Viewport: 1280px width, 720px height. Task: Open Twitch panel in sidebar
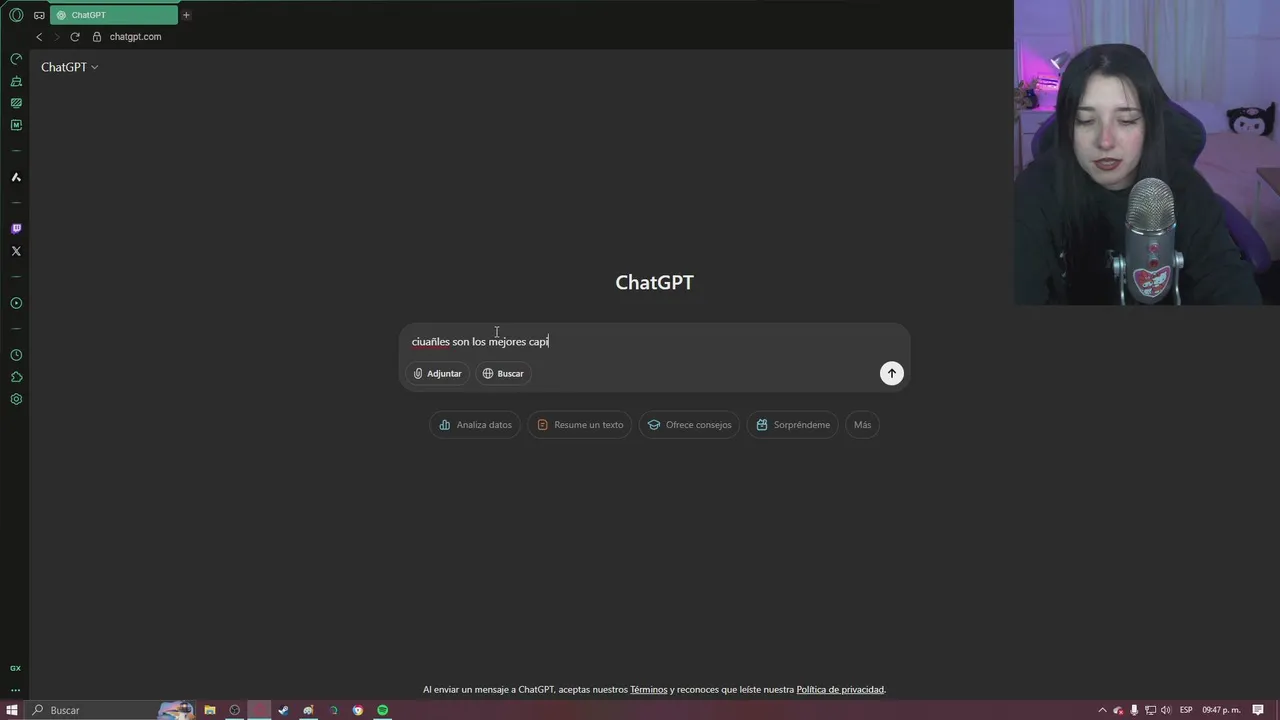[x=16, y=229]
